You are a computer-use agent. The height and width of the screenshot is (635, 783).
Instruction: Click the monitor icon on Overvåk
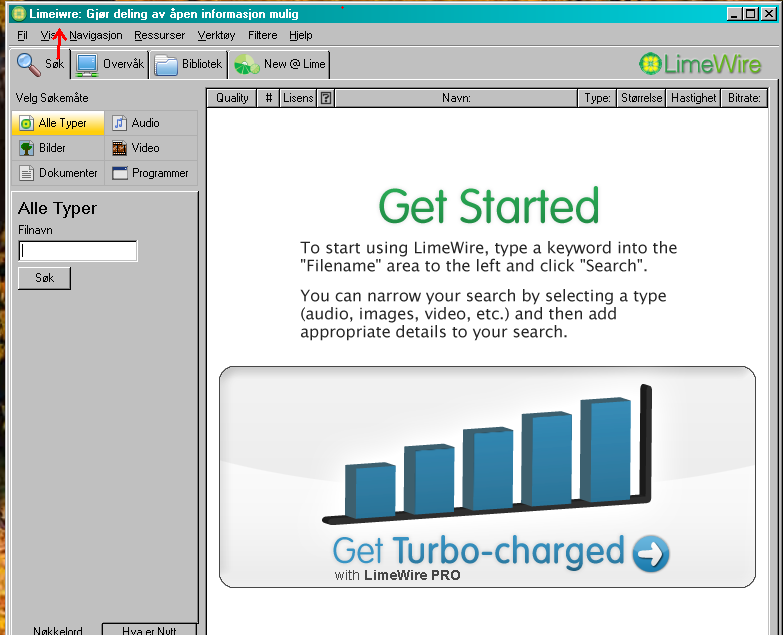click(x=87, y=66)
